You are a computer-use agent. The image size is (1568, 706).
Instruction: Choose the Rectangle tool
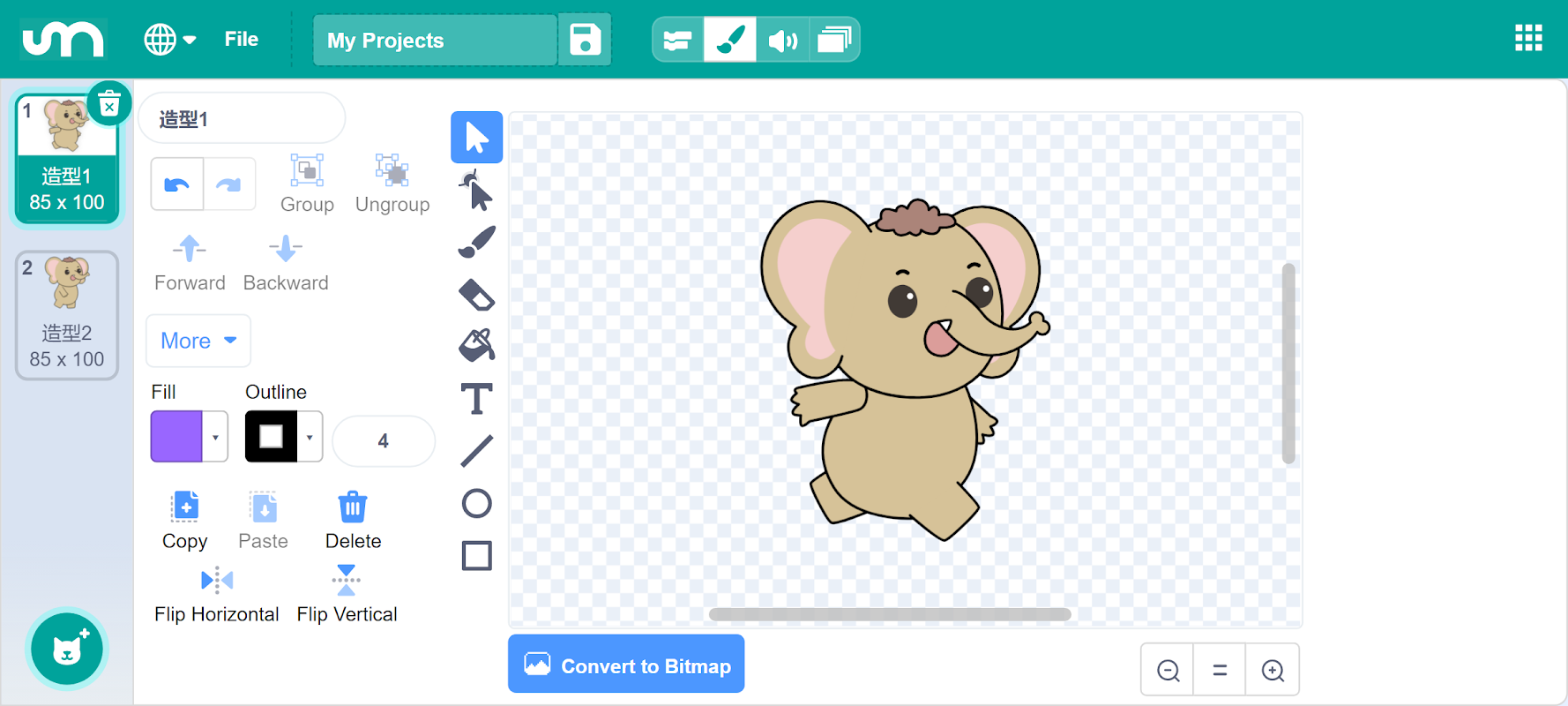477,556
